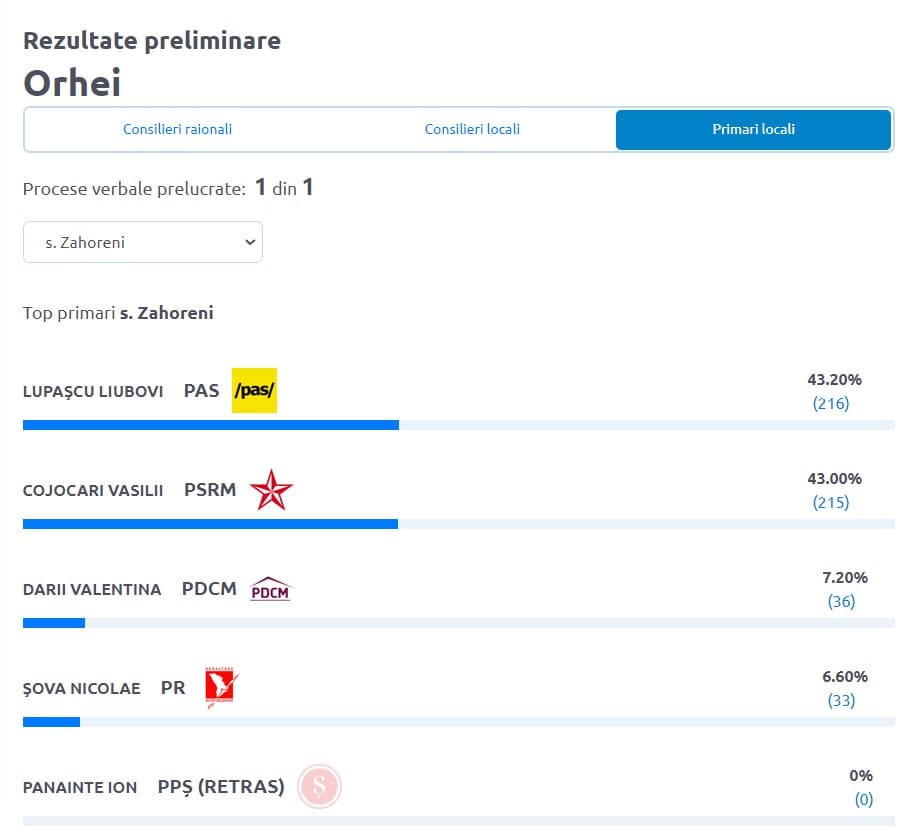Switch to Consilieri locali tab
This screenshot has height=838, width=912.
coord(472,130)
